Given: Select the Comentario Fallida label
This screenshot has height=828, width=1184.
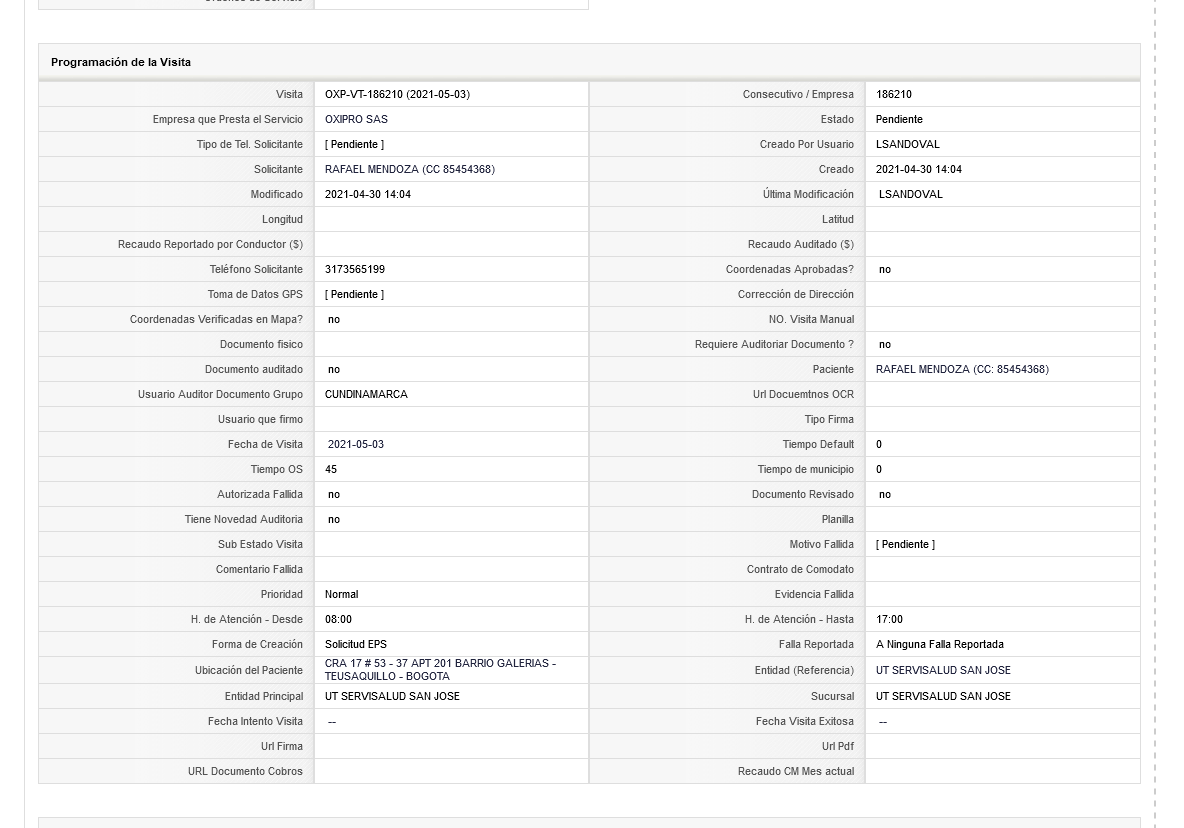Looking at the screenshot, I should point(259,569).
